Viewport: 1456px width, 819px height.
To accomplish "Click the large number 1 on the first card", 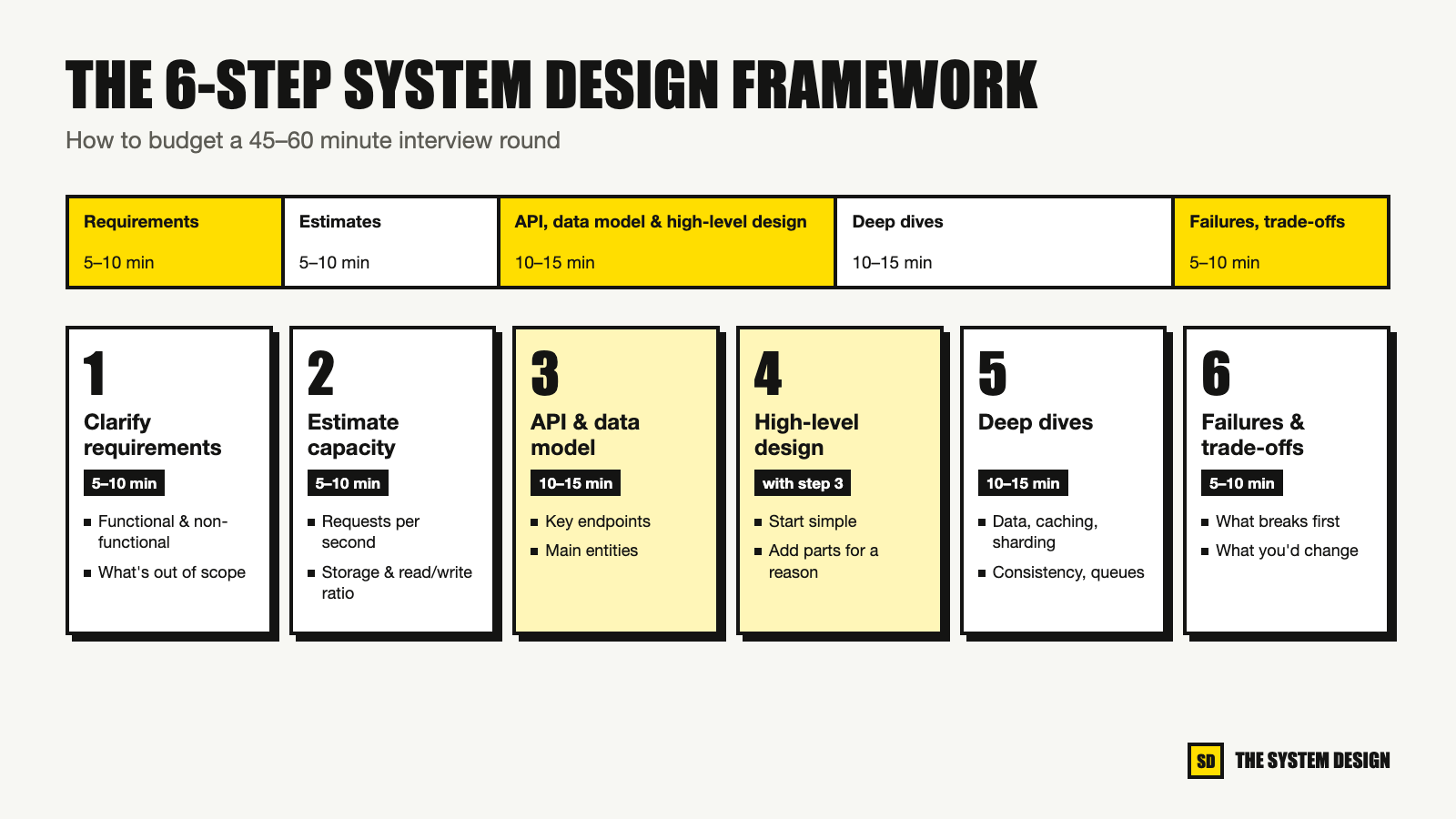I will coord(95,373).
